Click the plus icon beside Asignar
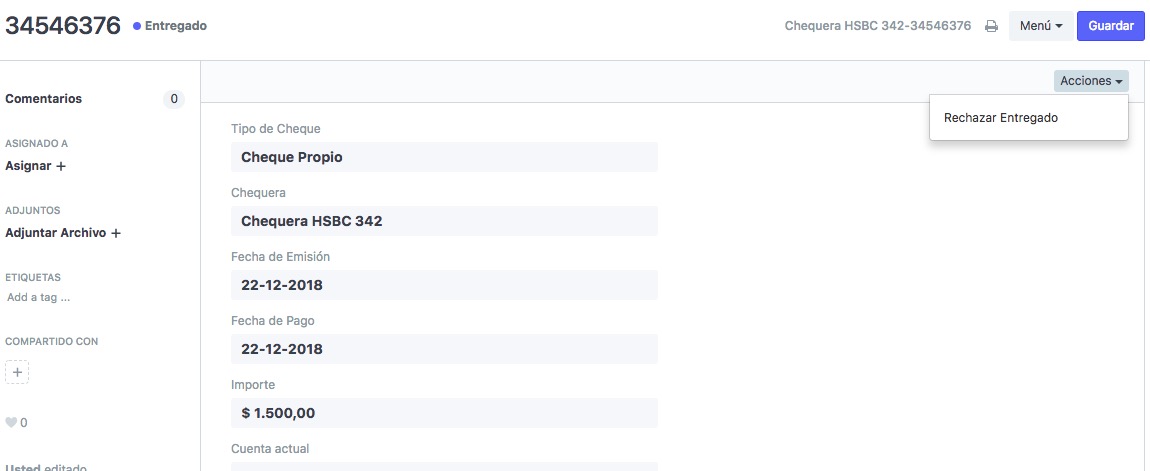This screenshot has height=471, width=1150. (61, 166)
